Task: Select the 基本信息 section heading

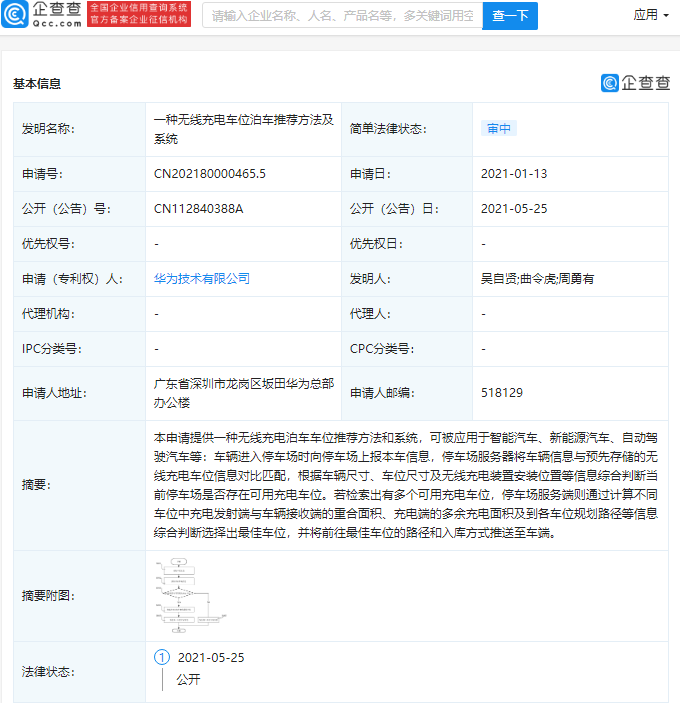Action: [37, 84]
